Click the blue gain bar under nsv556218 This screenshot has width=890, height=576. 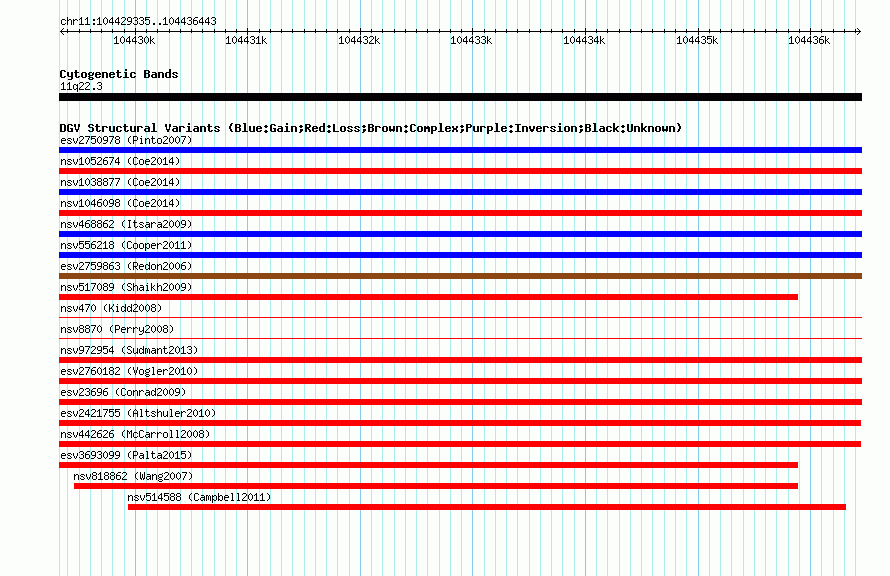click(460, 255)
